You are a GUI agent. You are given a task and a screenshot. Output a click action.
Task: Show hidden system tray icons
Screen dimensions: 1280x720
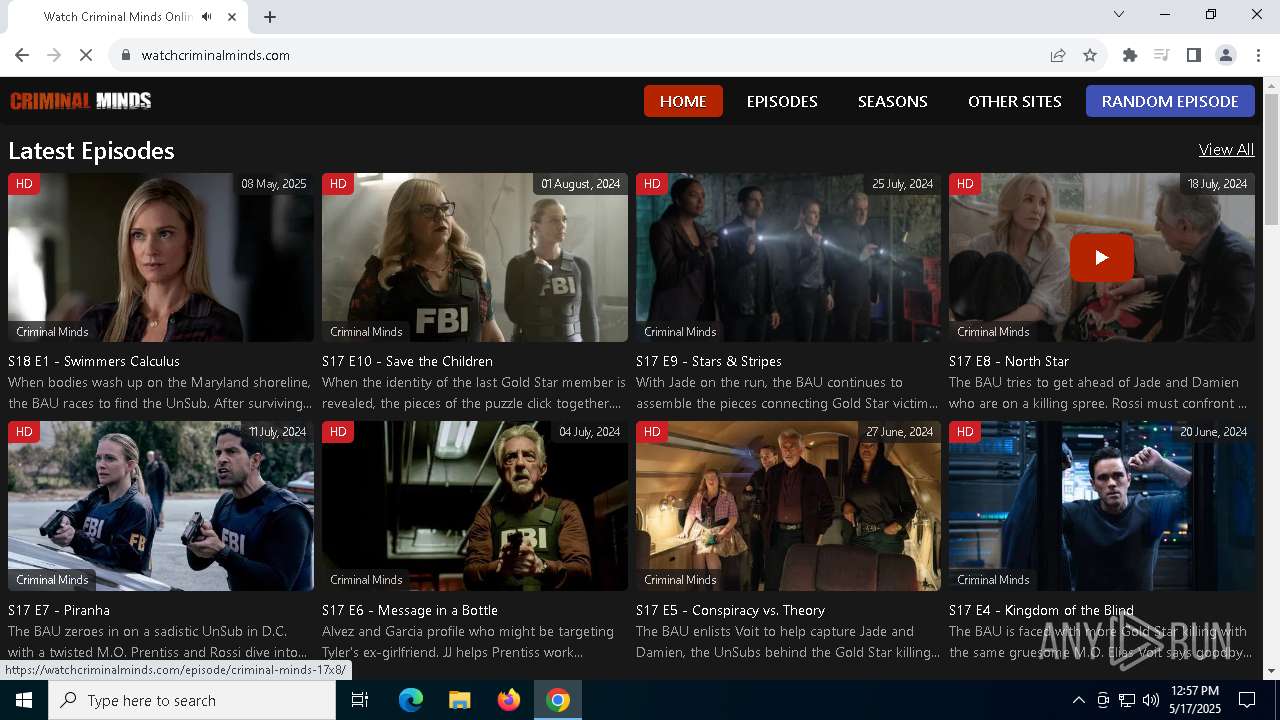tap(1078, 700)
